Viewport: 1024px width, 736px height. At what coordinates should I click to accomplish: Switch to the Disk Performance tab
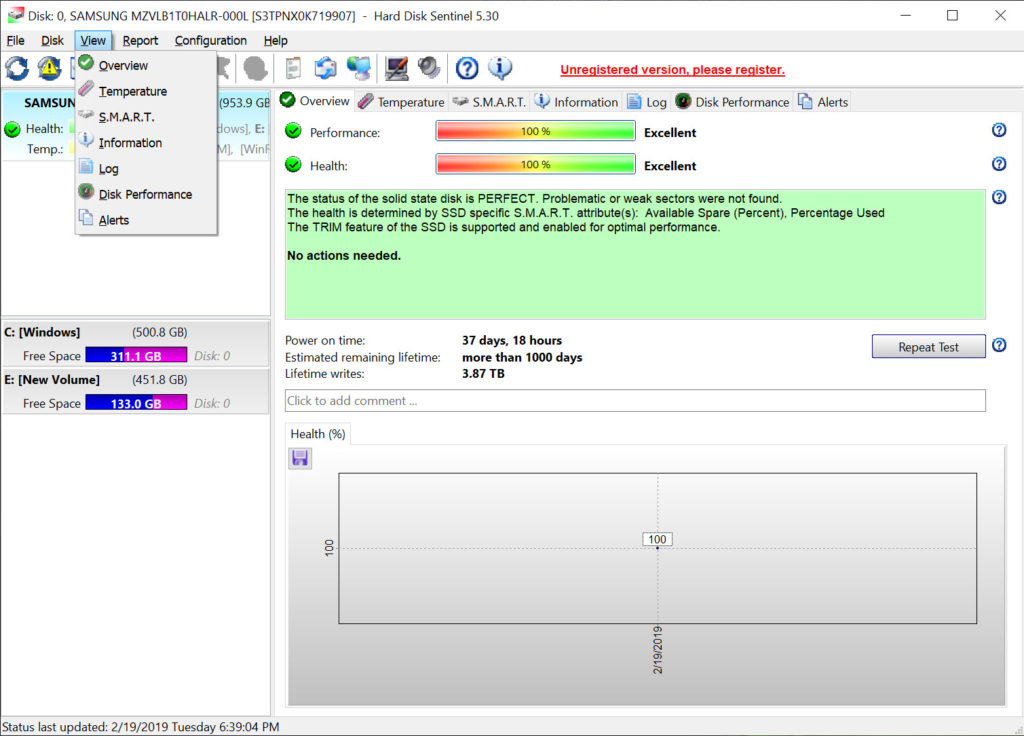tap(733, 102)
